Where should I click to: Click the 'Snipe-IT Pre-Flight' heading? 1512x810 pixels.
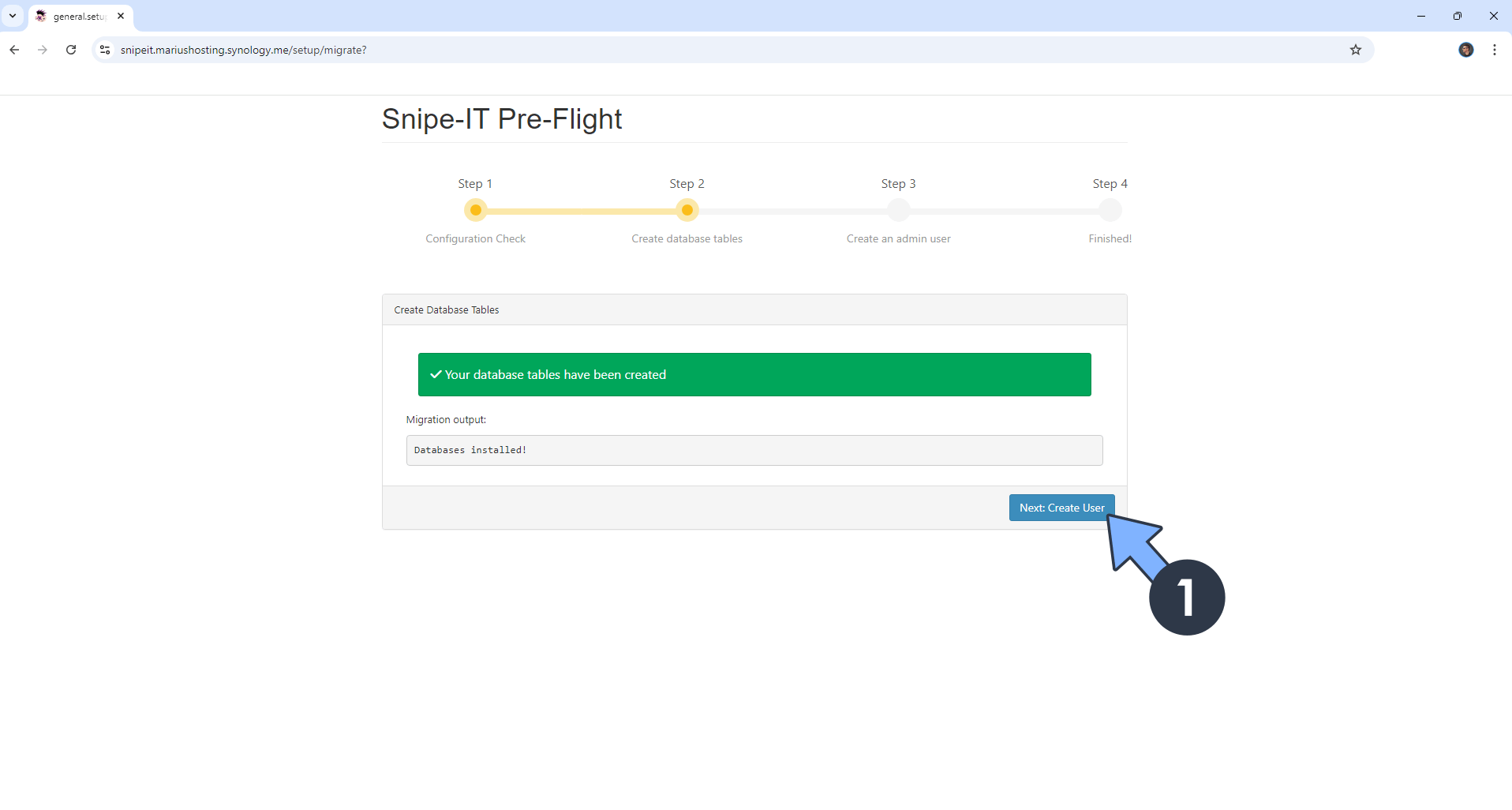[502, 119]
